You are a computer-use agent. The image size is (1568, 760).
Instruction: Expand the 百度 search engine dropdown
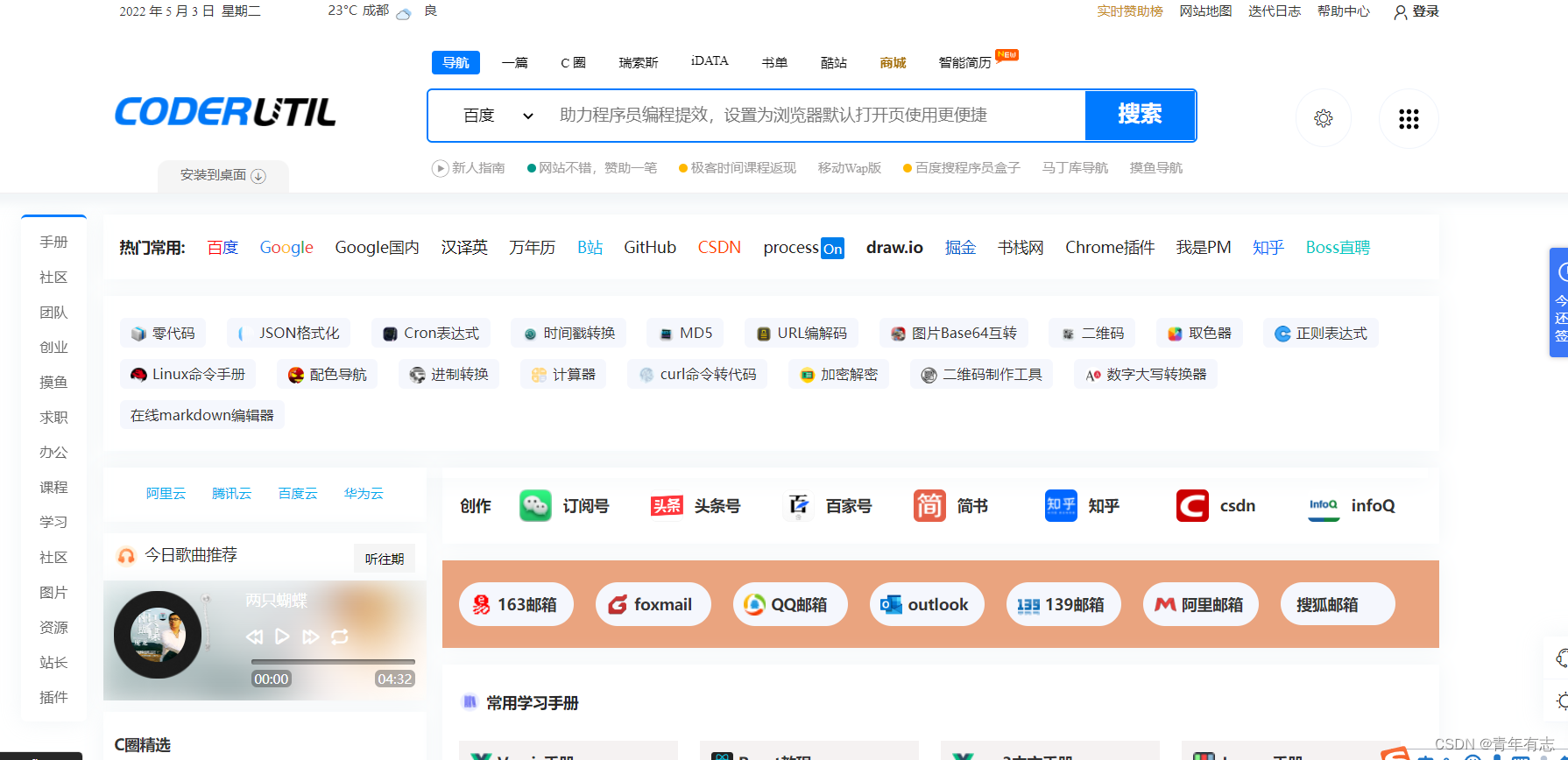[498, 116]
